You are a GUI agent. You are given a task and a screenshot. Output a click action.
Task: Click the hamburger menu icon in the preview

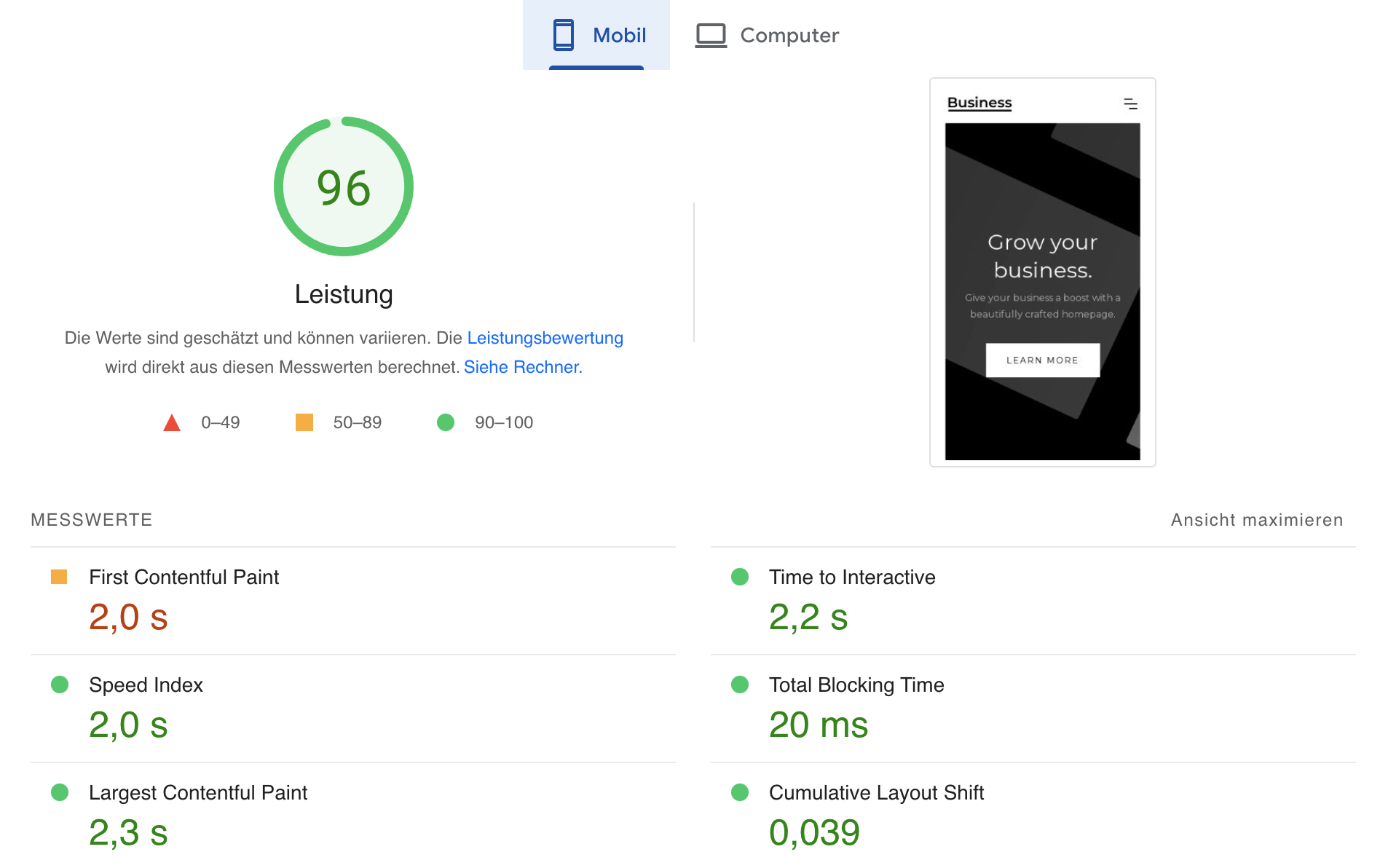coord(1130,104)
